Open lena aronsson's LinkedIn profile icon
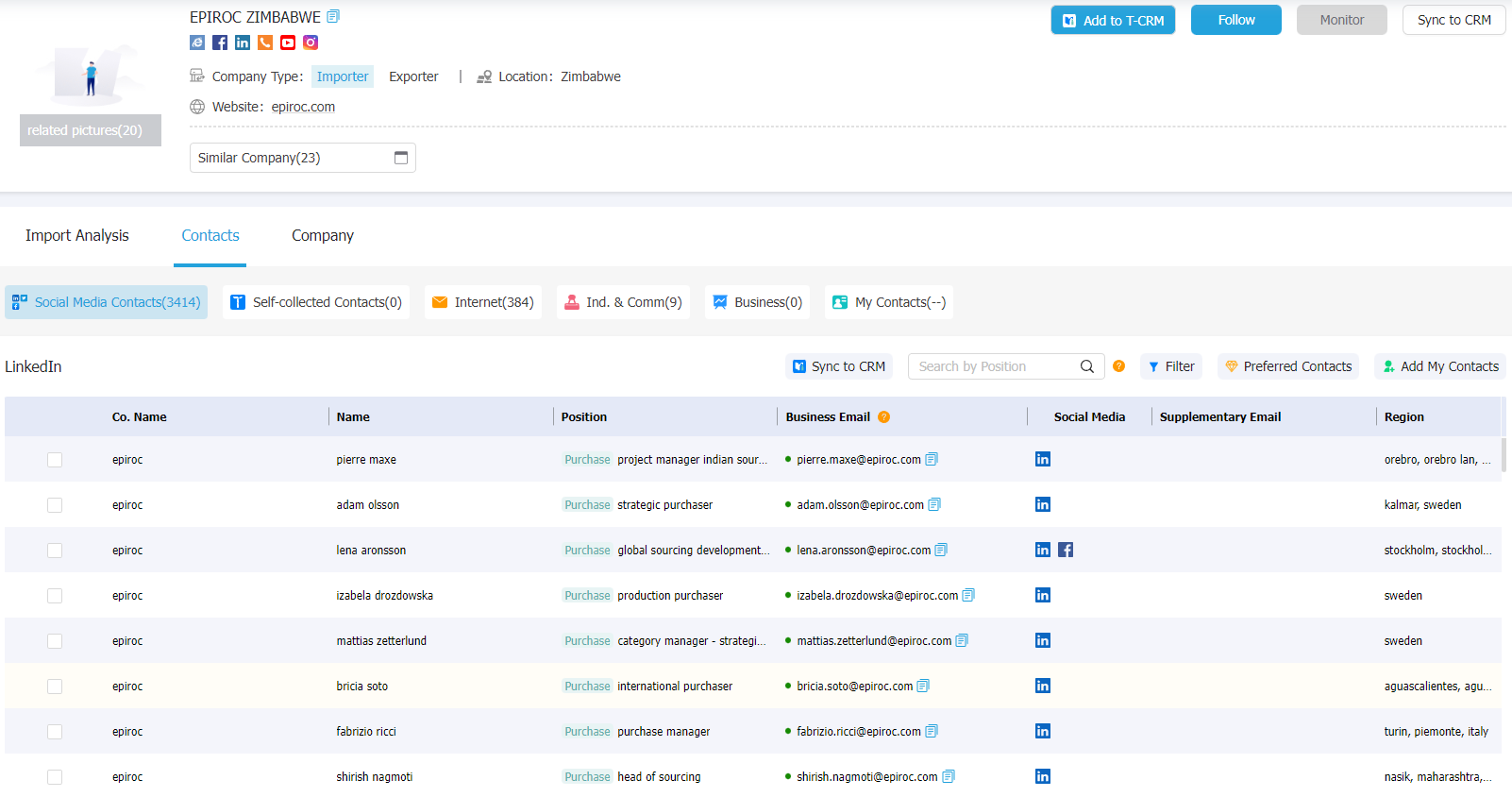 1043,550
